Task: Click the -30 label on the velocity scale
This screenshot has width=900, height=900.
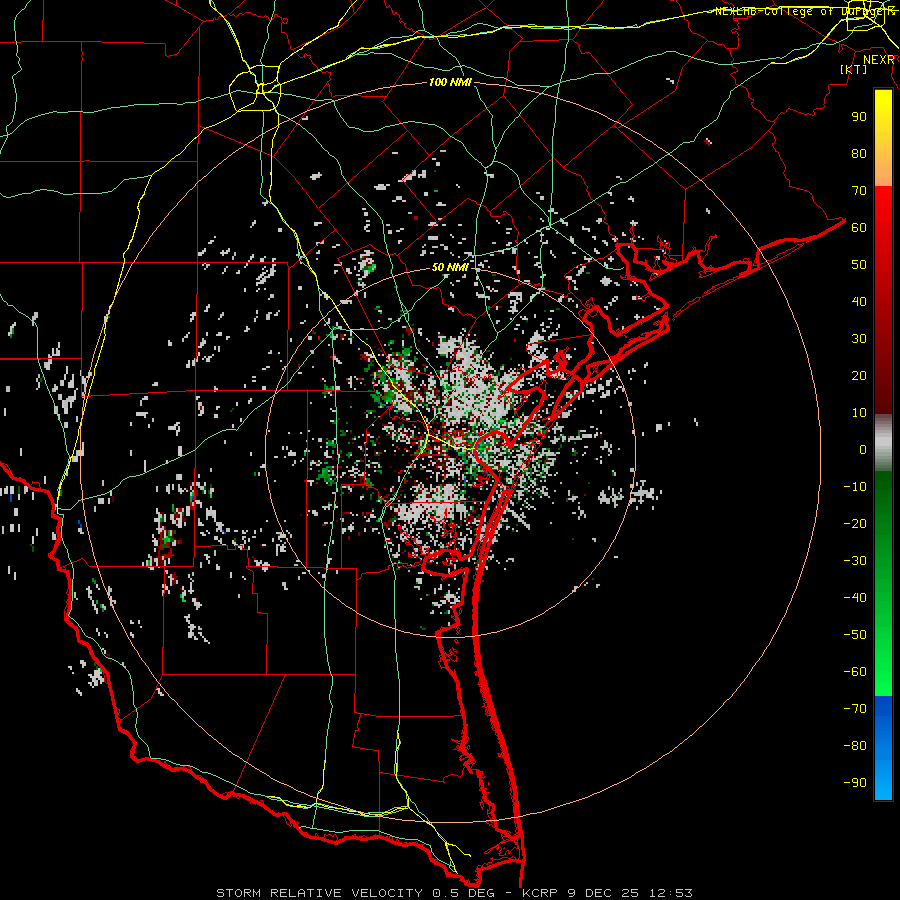Action: (855, 561)
